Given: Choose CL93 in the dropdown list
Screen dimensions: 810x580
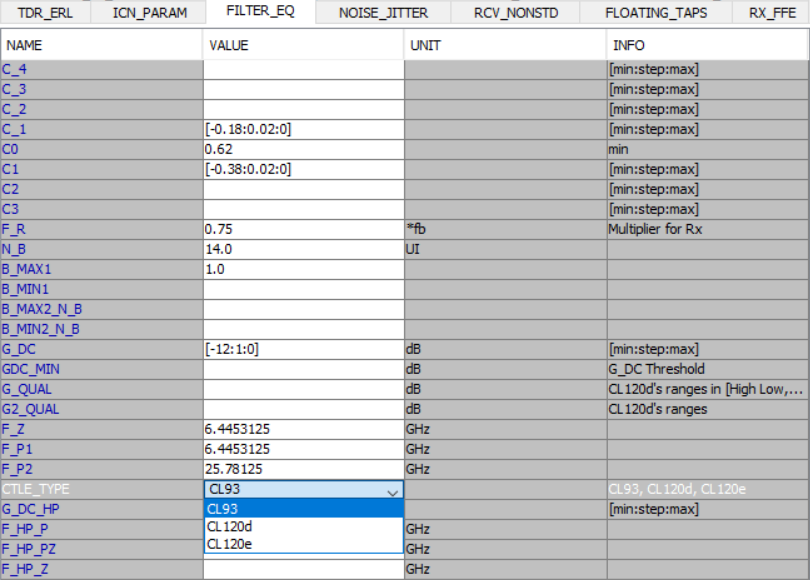Looking at the screenshot, I should click(304, 509).
